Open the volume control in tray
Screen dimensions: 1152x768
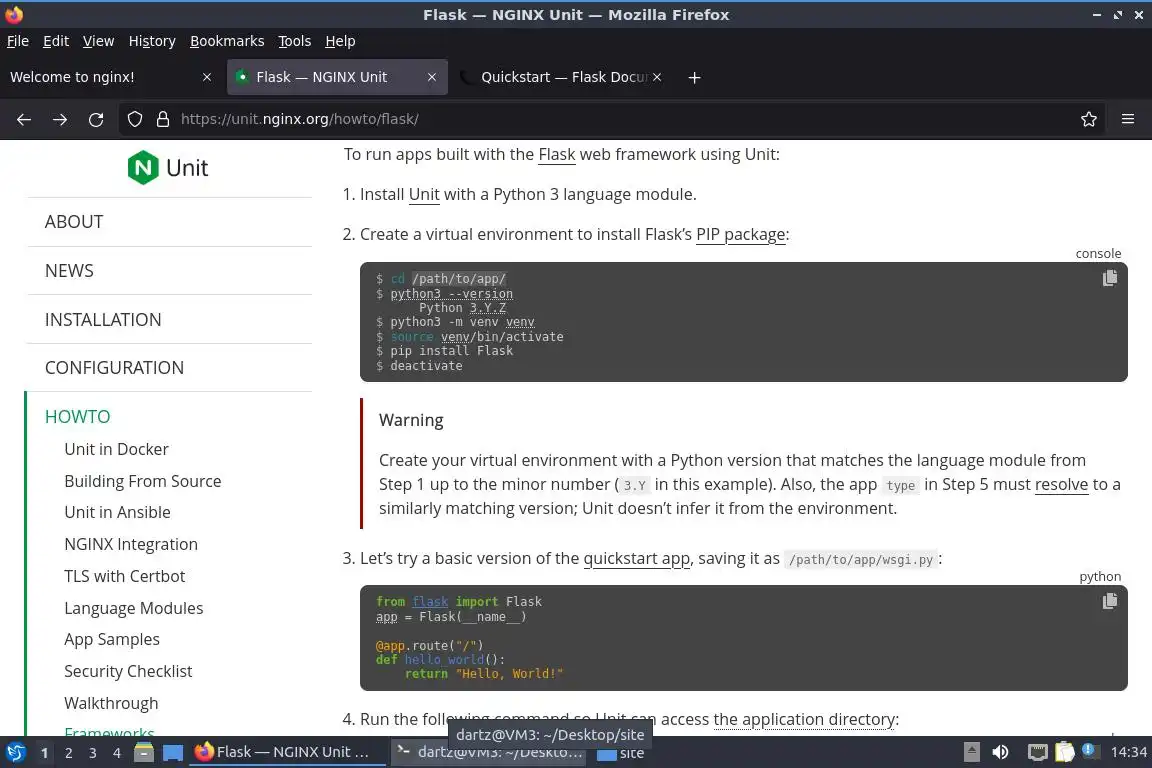tap(1000, 752)
